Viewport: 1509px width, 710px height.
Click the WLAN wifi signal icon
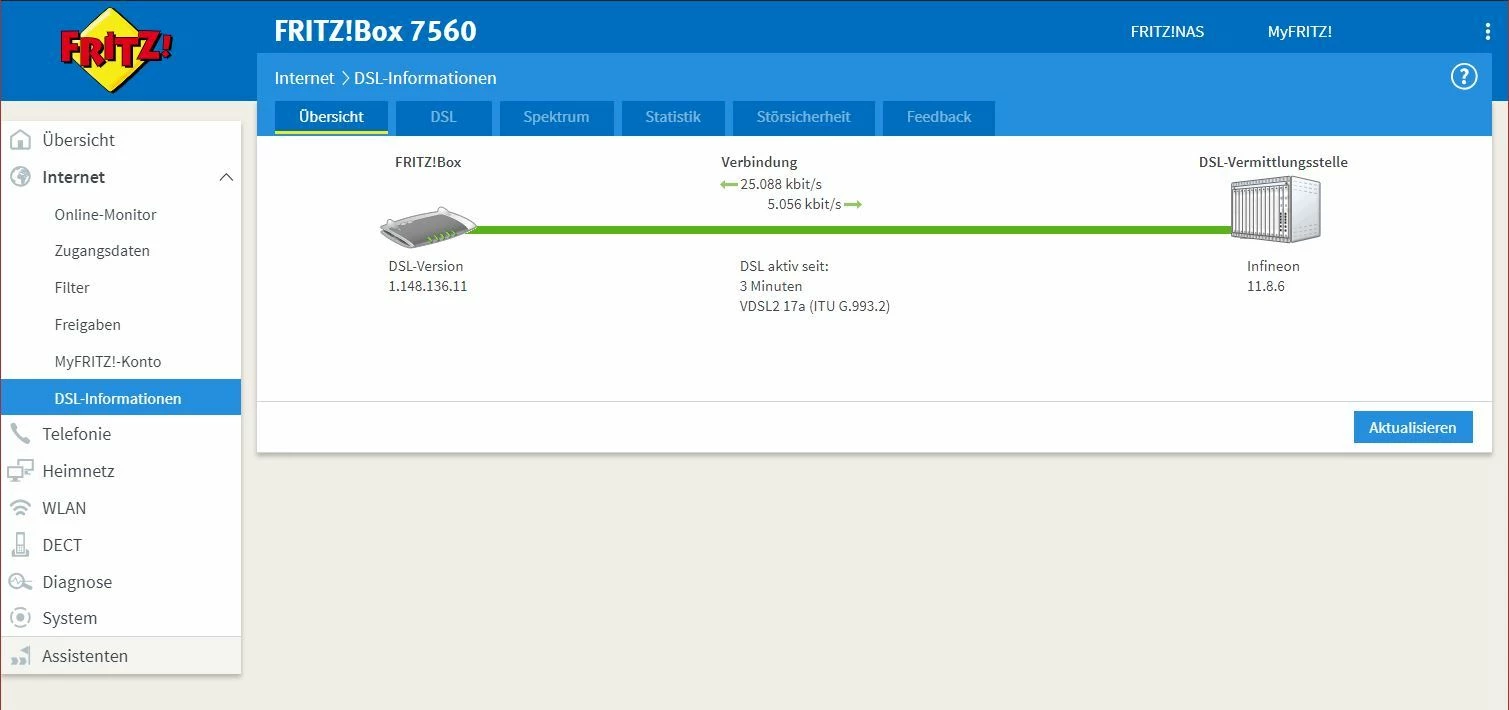tap(21, 508)
